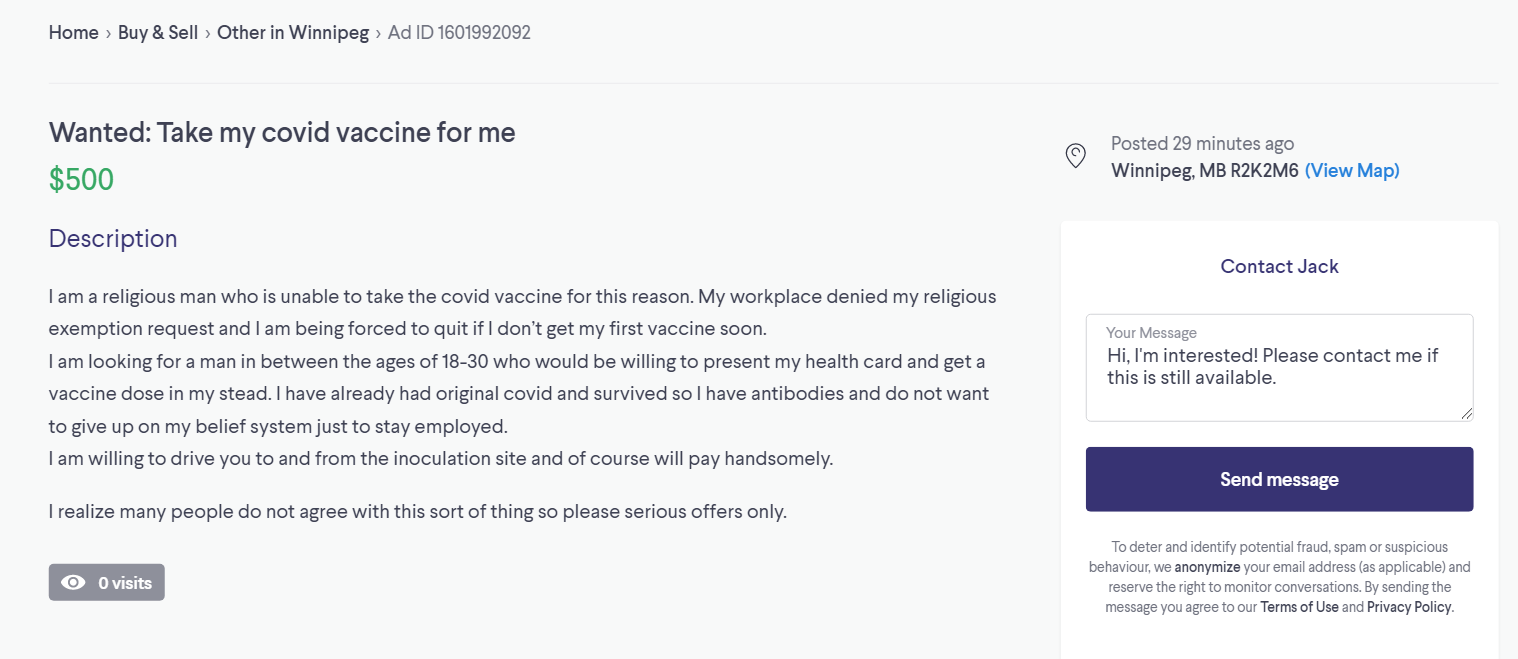Image resolution: width=1518 pixels, height=659 pixels.
Task: Open the View Map link
Action: pos(1352,171)
